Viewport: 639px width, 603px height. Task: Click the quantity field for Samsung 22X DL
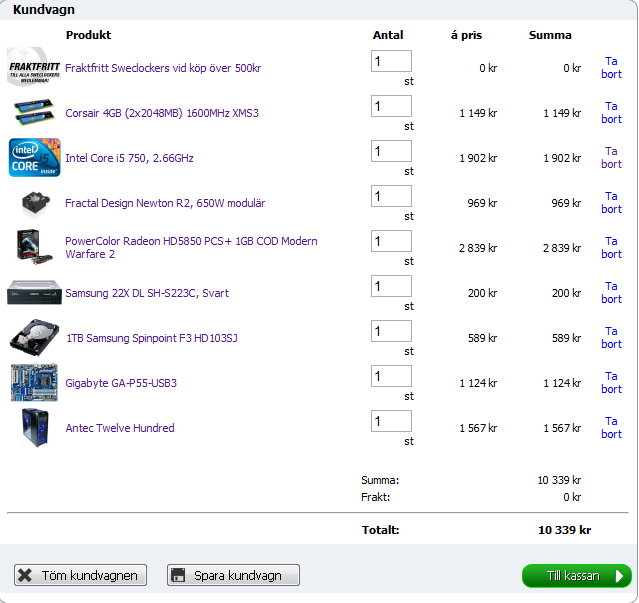point(391,286)
